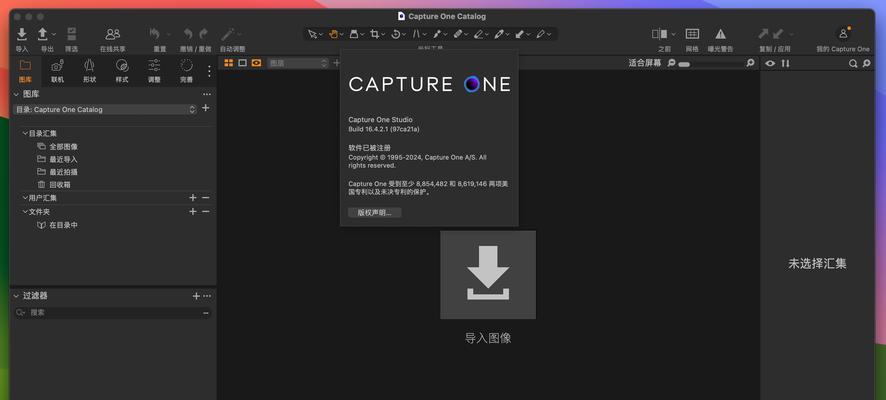Click the 导入 import toolbar icon
Screen dimensions: 886x400
21,34
